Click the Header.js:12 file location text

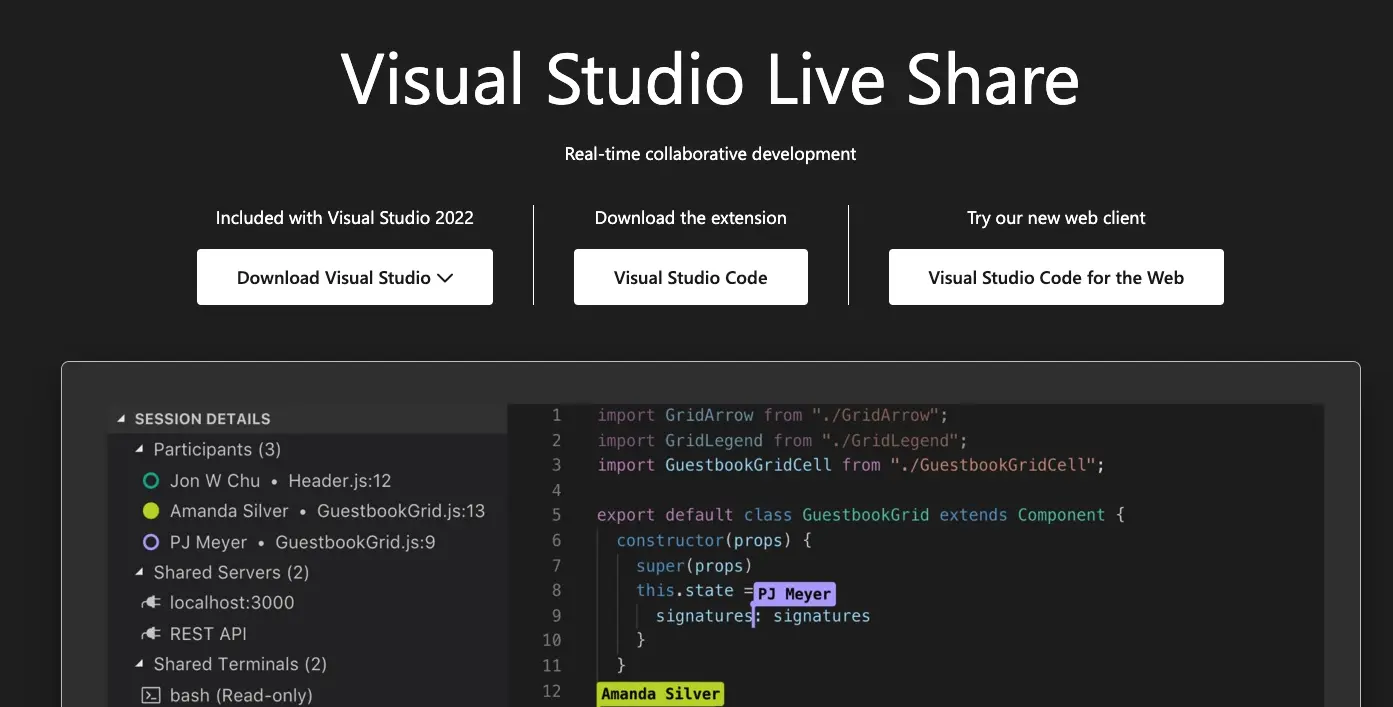click(340, 481)
